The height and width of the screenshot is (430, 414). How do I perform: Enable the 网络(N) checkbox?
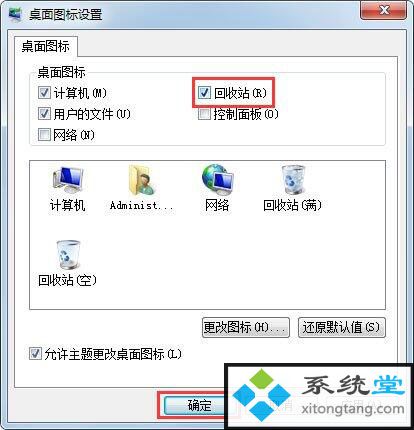pos(44,135)
